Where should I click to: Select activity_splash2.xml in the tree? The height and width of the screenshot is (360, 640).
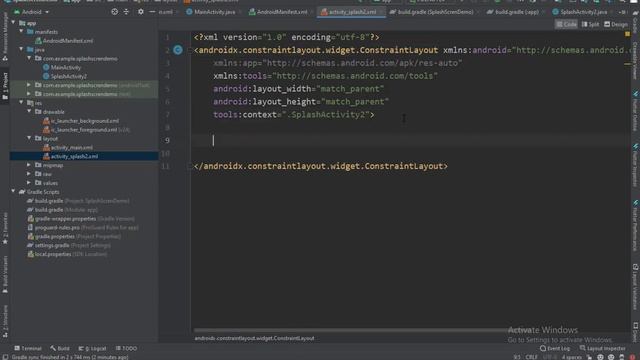[x=70, y=156]
